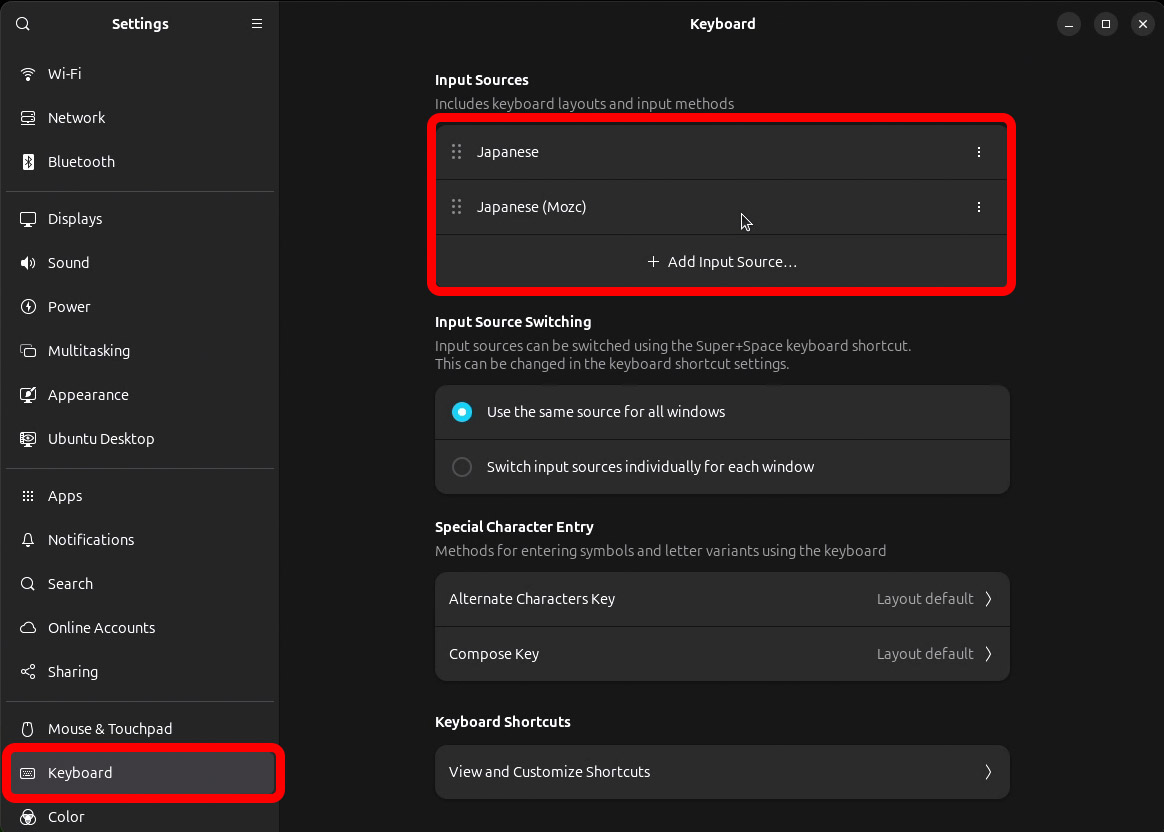Click chevron beside Compose Key Layout default
The width and height of the screenshot is (1164, 832).
[x=988, y=654]
